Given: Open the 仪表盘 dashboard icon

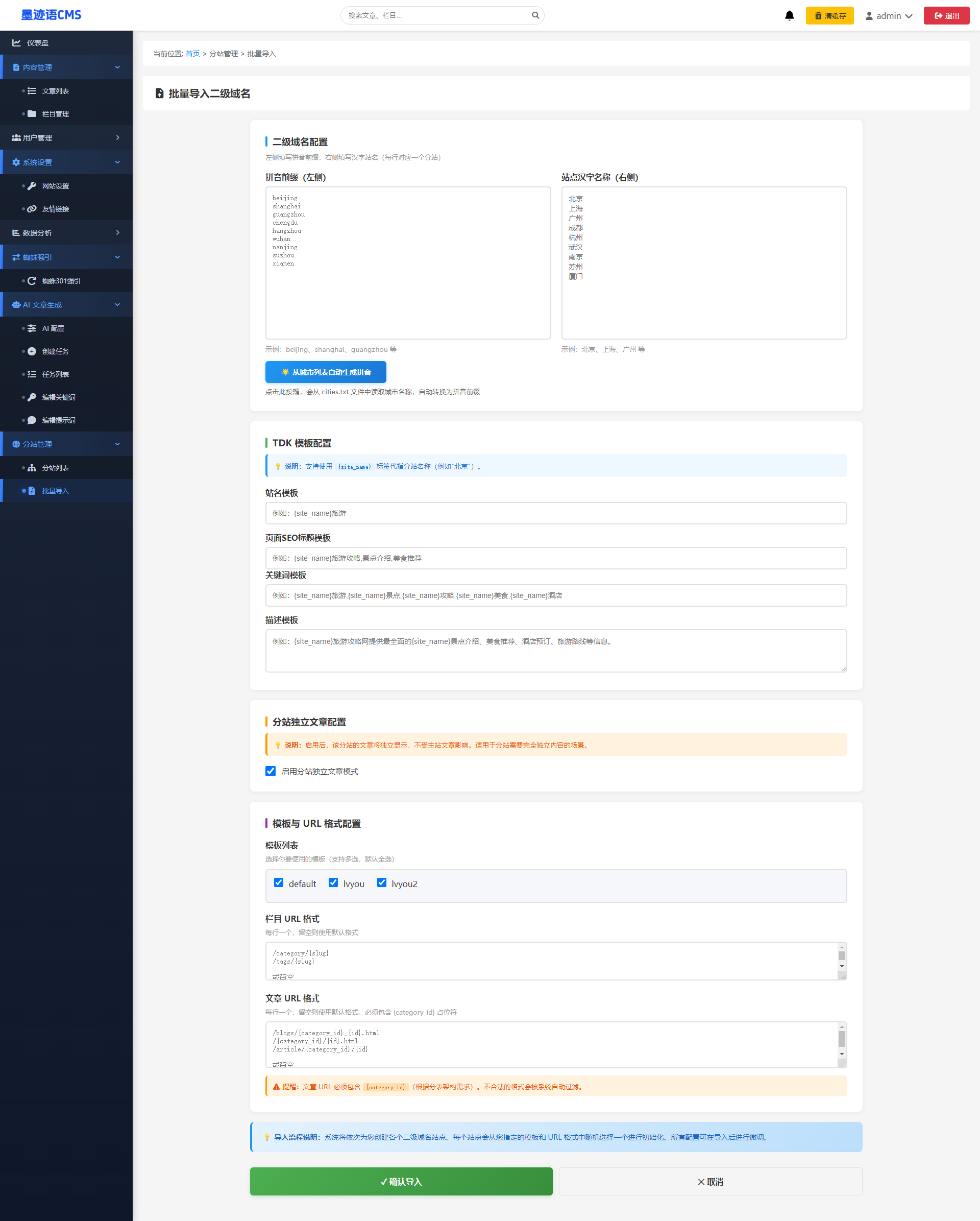Looking at the screenshot, I should [x=16, y=43].
